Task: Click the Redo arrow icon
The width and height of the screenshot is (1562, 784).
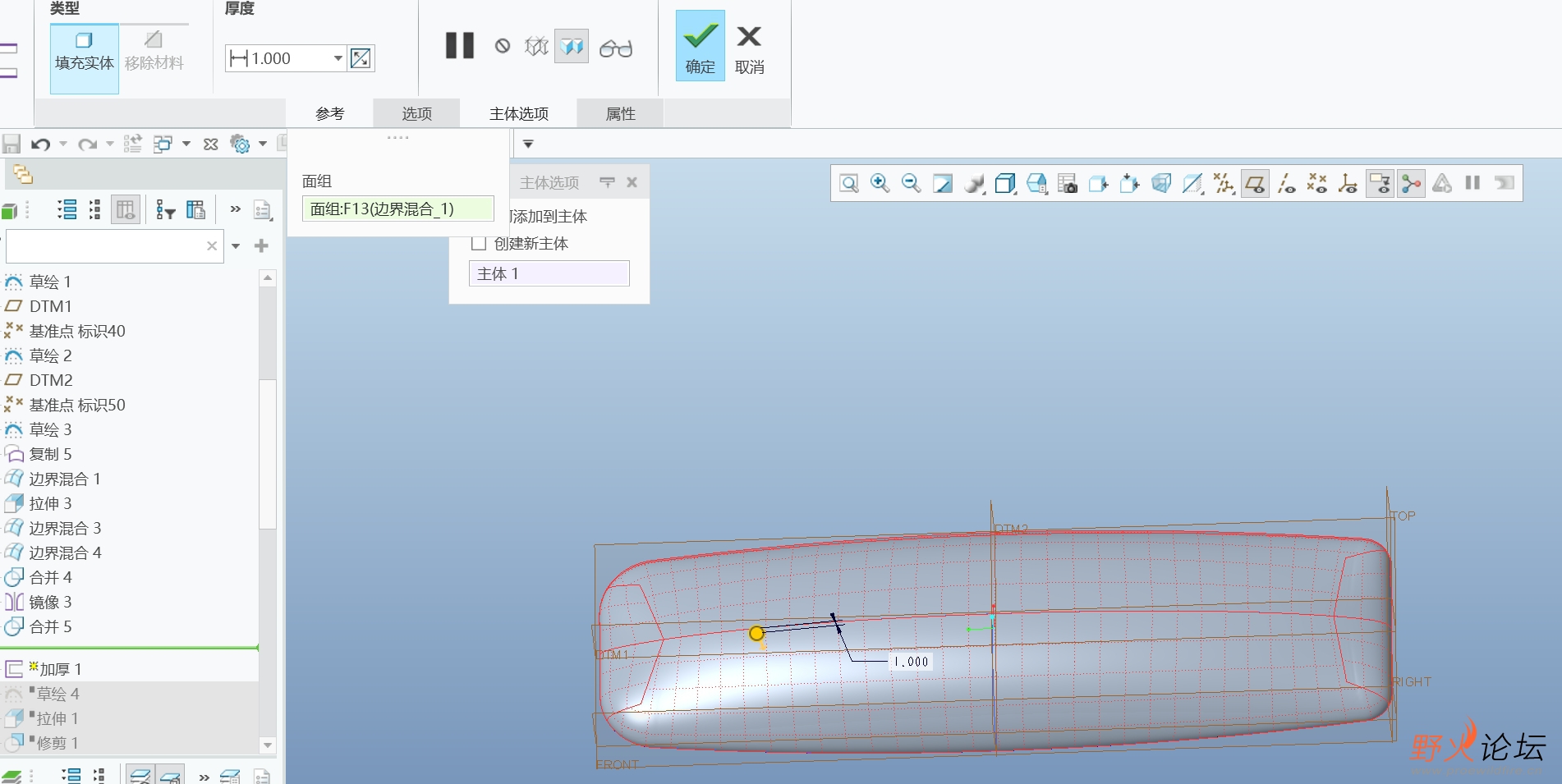Action: click(86, 144)
